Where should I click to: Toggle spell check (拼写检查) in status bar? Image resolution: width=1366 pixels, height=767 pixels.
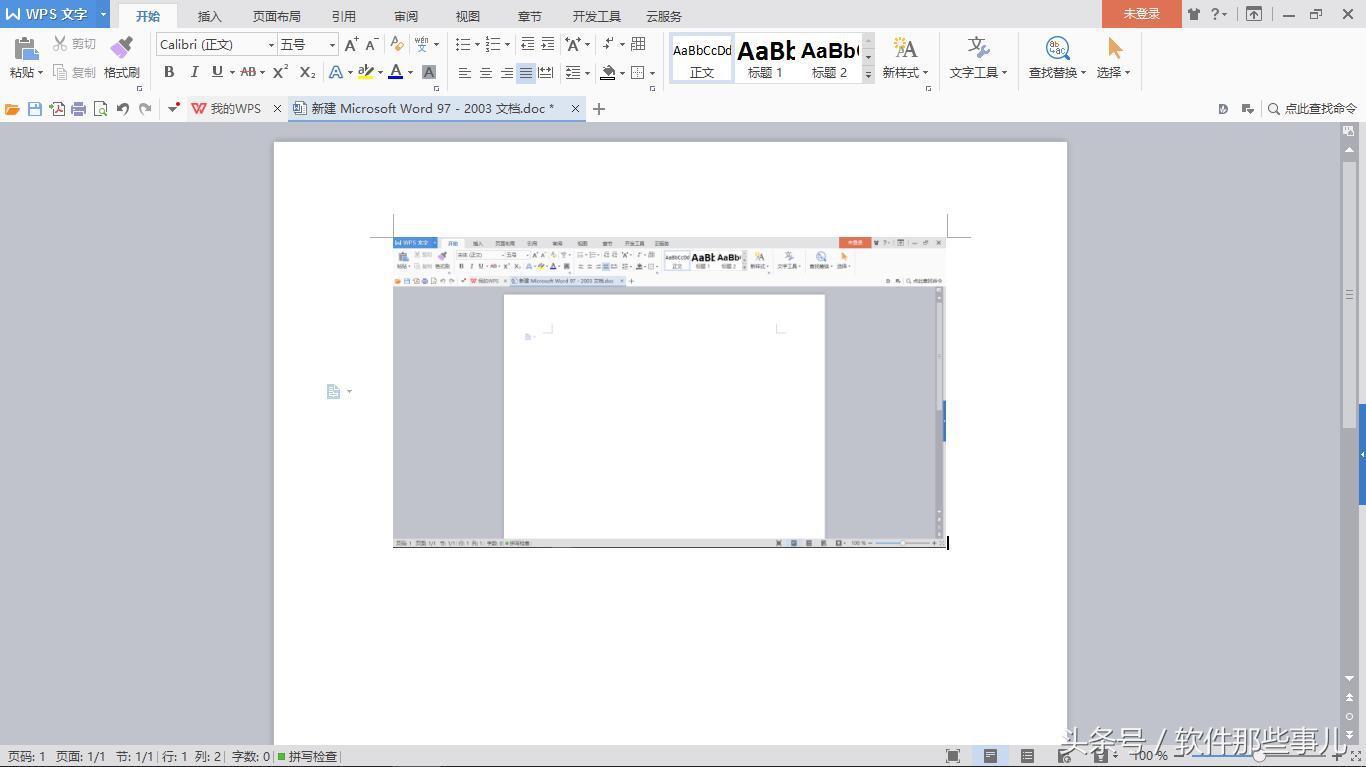[308, 757]
